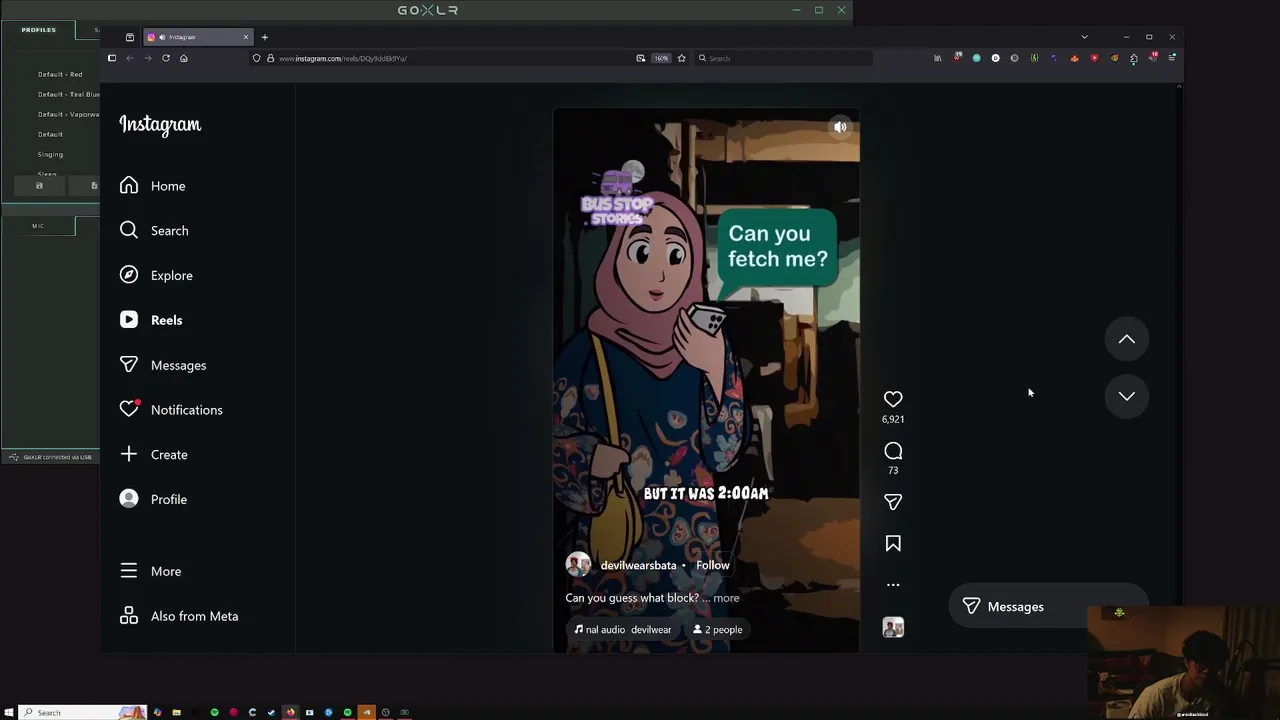This screenshot has height=720, width=1280.
Task: Select the plain Default profile in GoXLR
Action: [x=50, y=134]
